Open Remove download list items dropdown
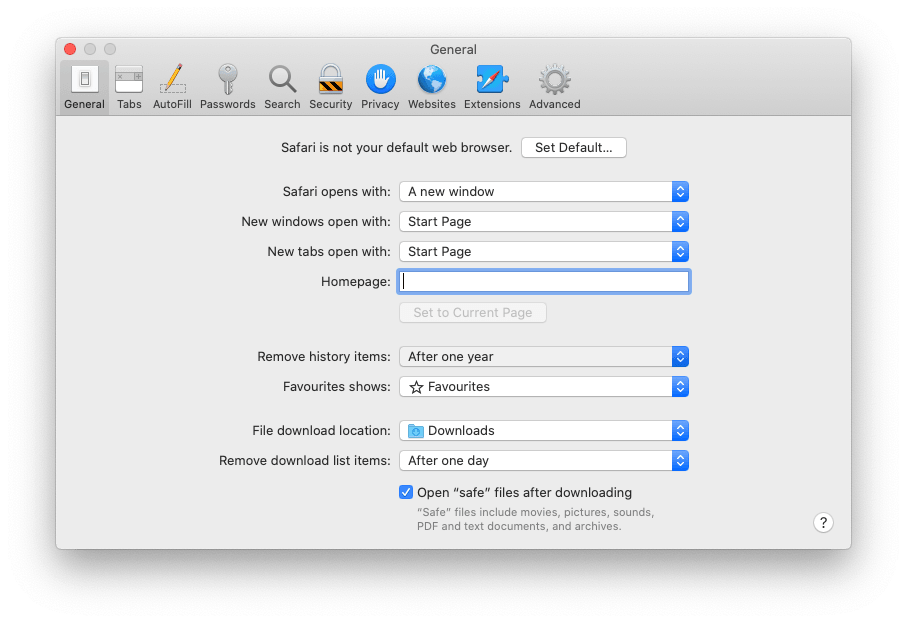 [x=544, y=460]
